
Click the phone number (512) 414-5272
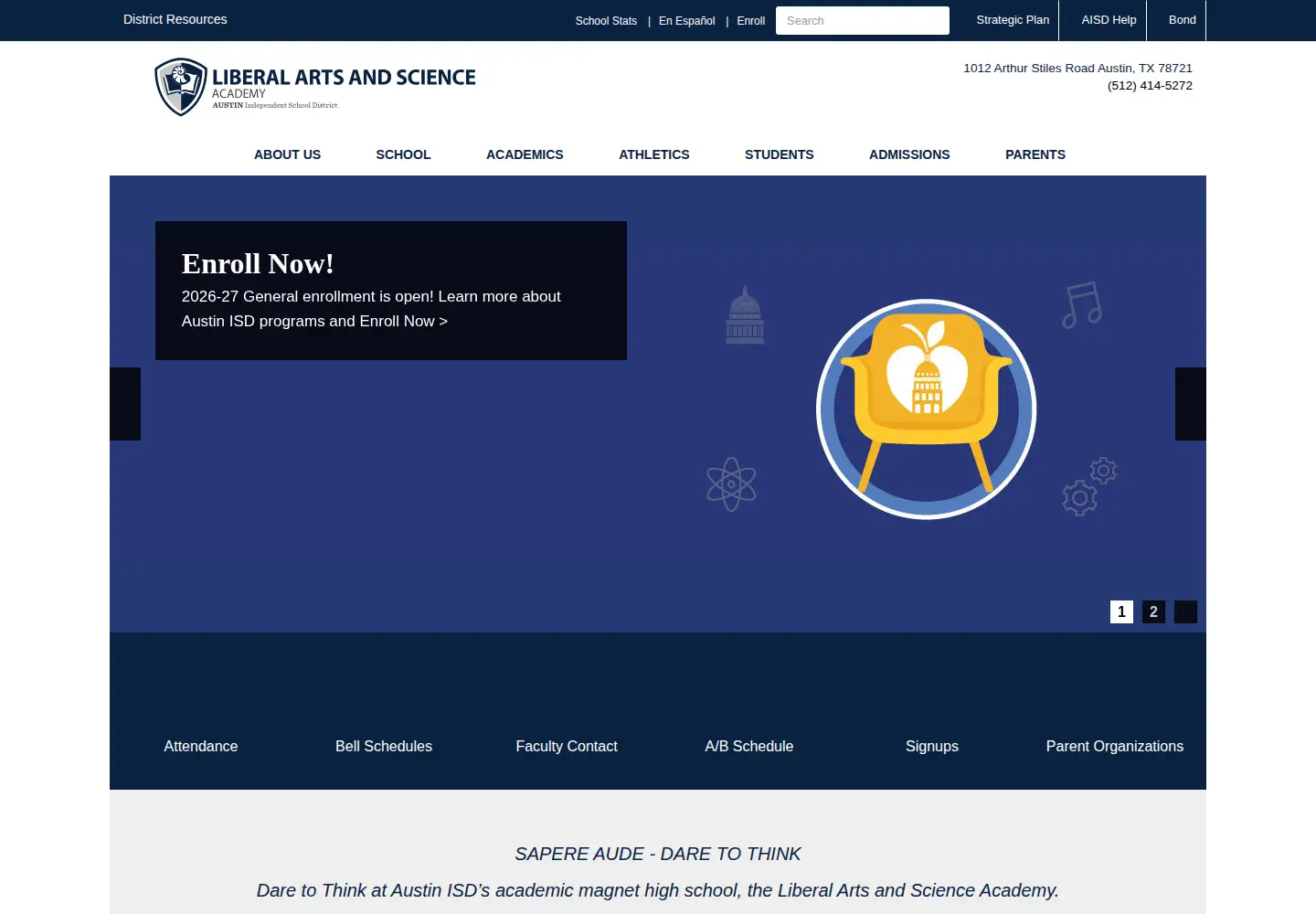(1150, 85)
